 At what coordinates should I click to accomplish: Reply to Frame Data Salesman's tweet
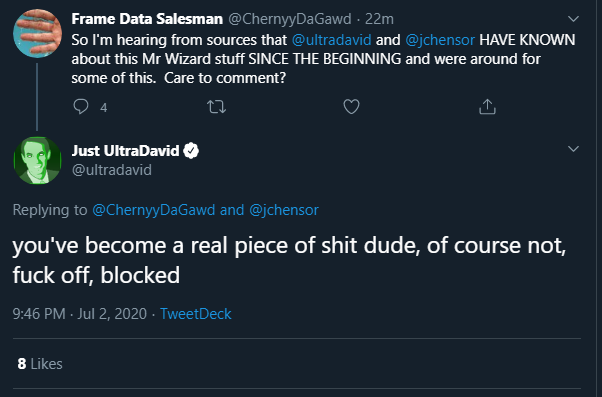pos(81,107)
